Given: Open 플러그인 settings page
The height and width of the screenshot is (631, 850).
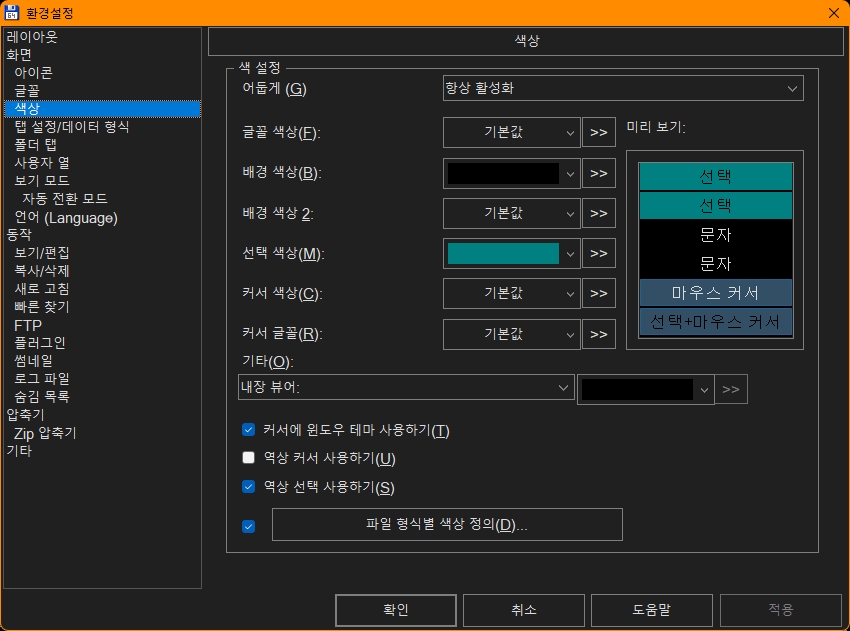Looking at the screenshot, I should pos(40,343).
